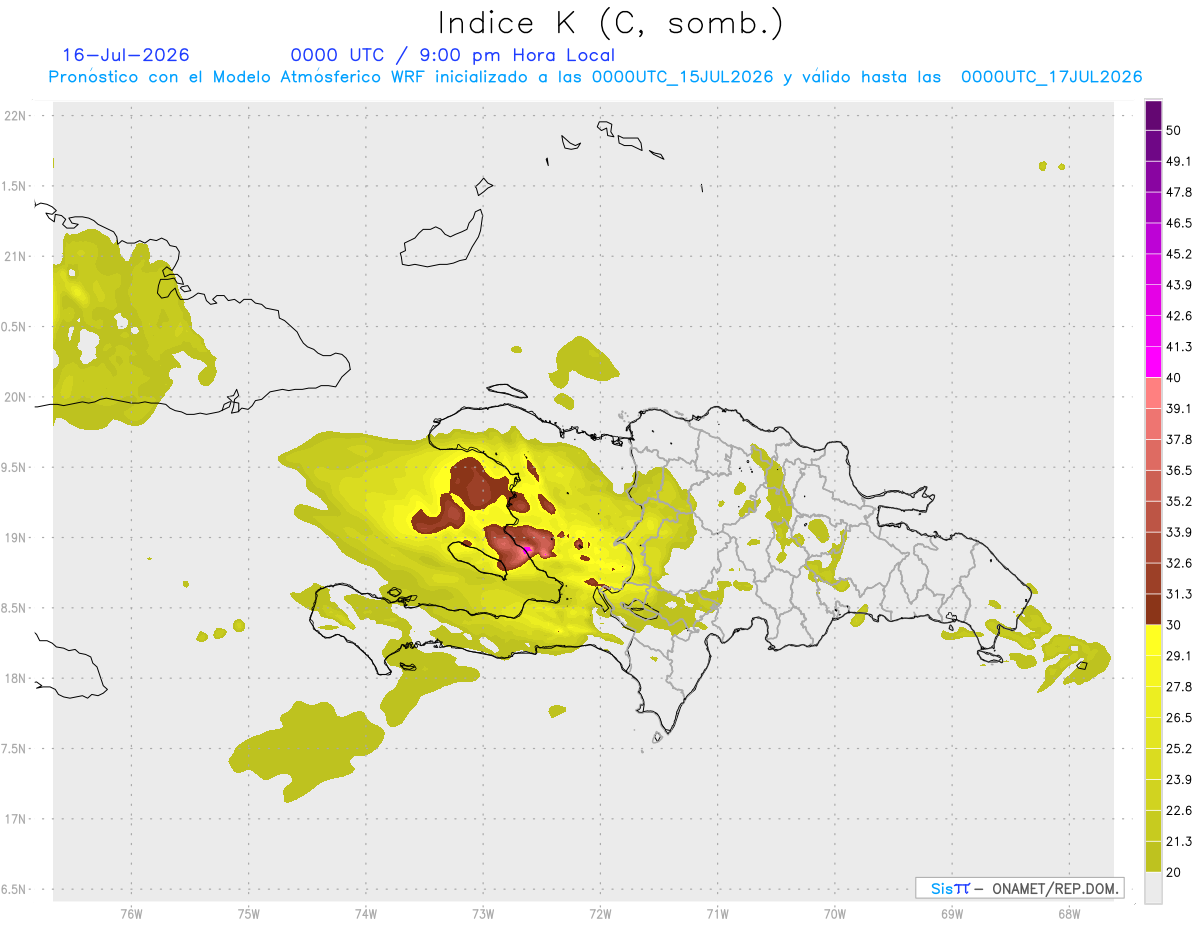Click the legend value '30'
Image resolution: width=1200 pixels, height=927 pixels.
pos(1174,625)
